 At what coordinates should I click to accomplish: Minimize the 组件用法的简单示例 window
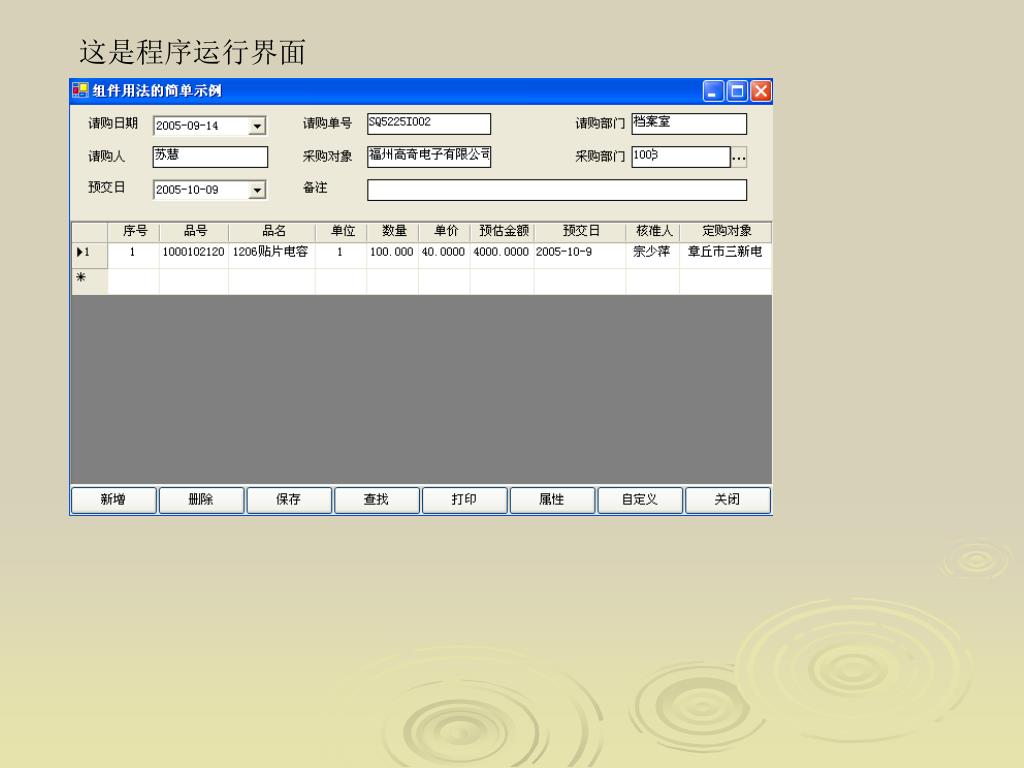713,91
